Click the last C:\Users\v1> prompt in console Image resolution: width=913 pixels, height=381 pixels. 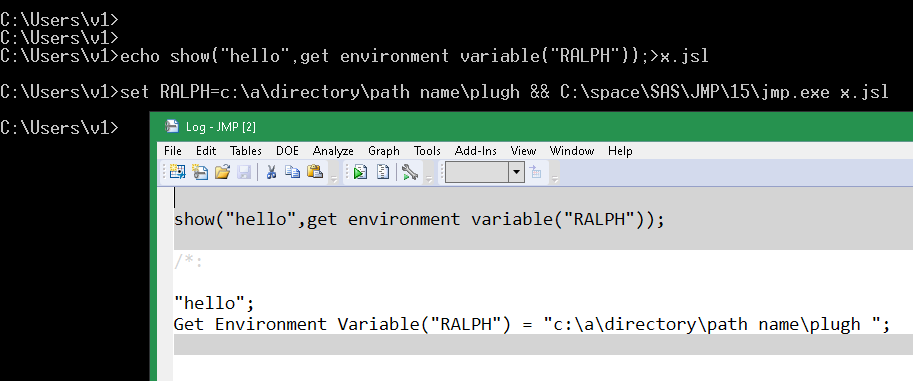pos(59,128)
